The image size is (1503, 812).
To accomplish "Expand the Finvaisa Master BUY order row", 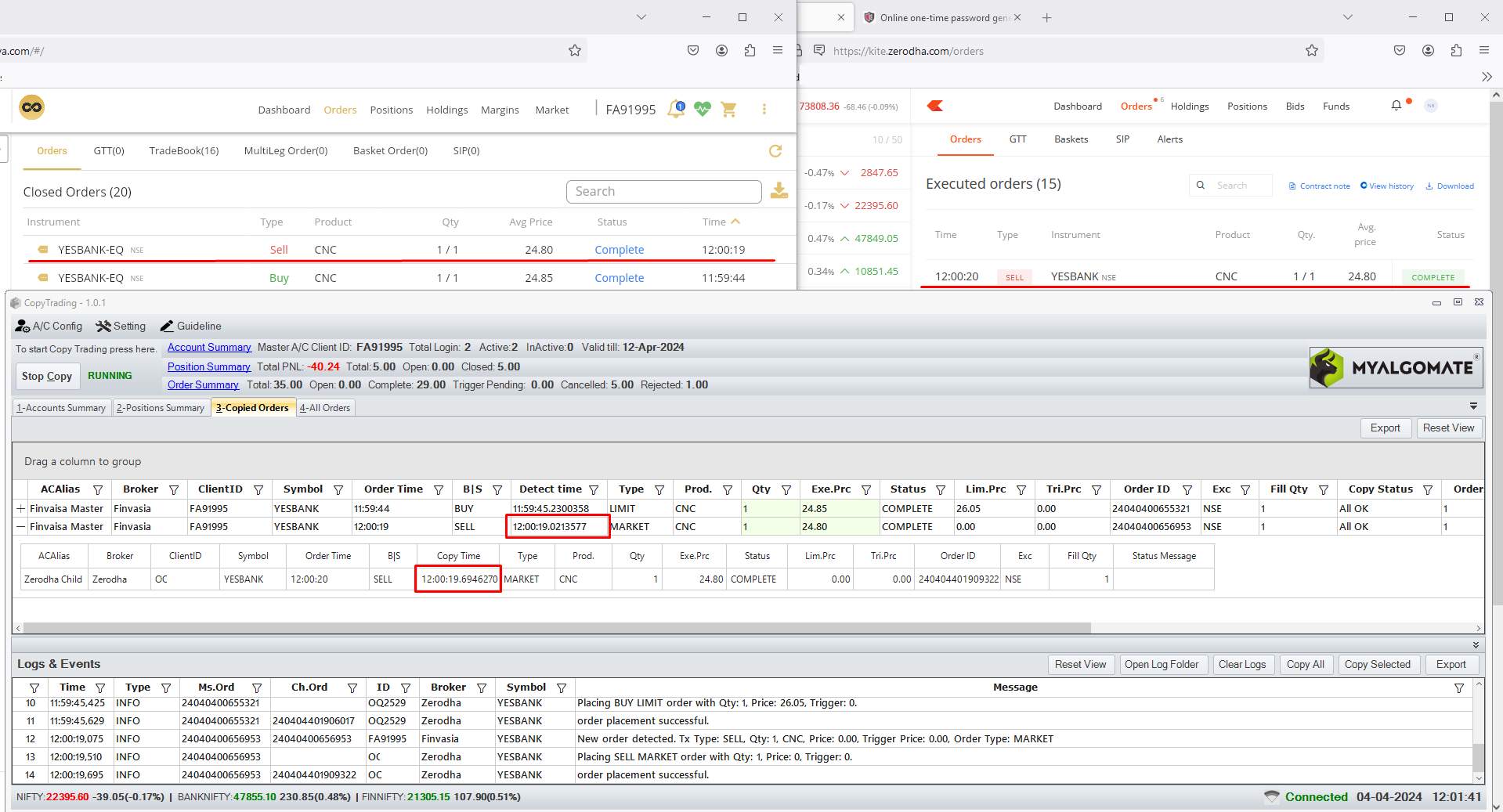I will (21, 508).
